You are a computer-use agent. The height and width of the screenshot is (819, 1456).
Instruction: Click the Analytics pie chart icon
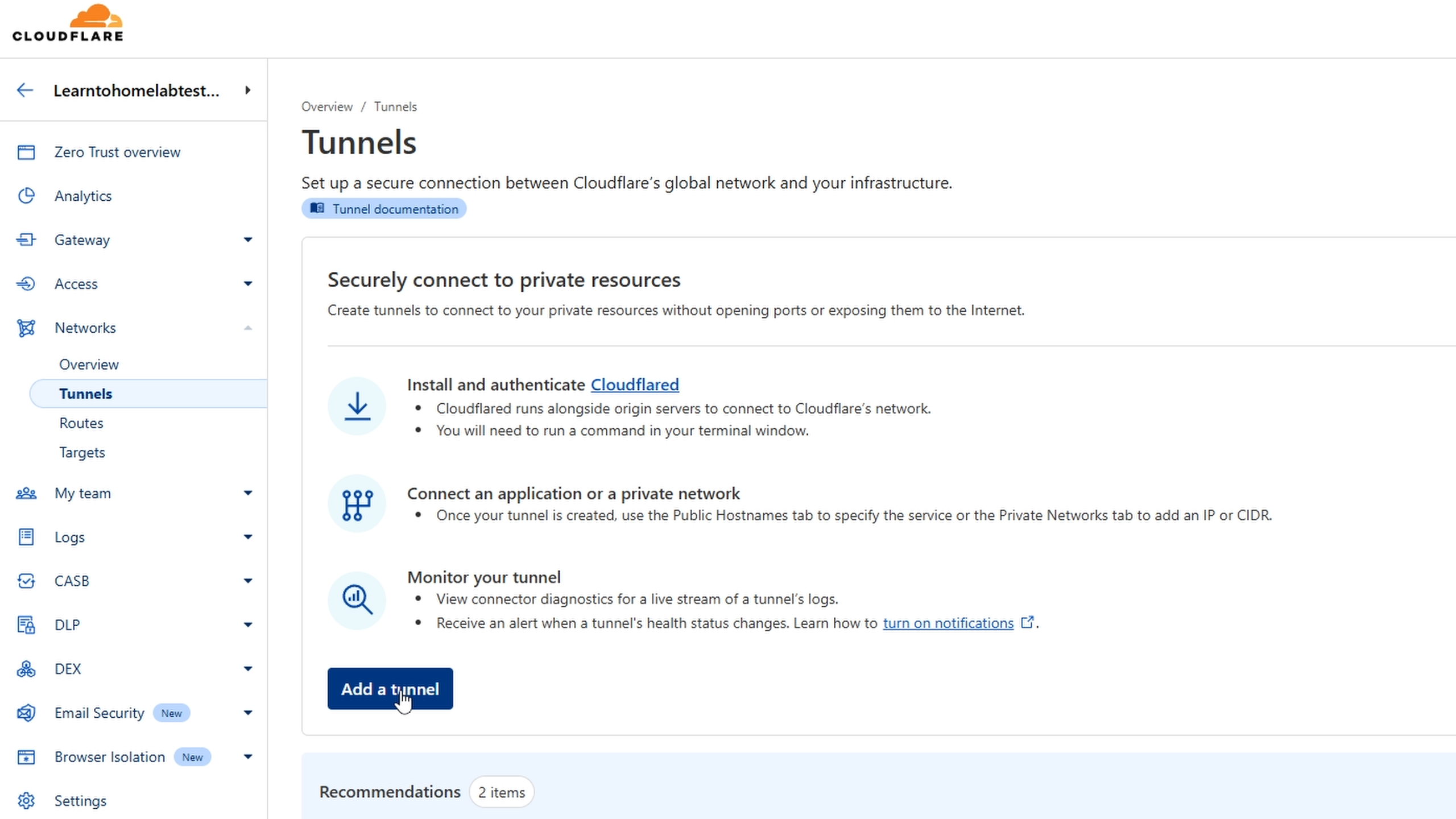(x=26, y=196)
